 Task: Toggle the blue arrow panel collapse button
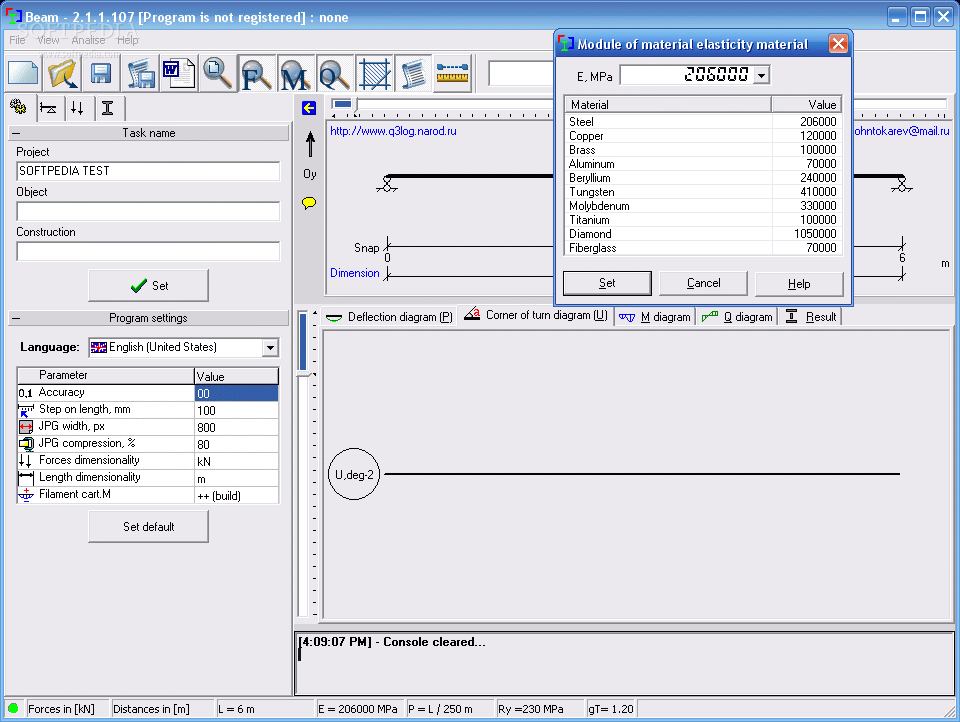(x=307, y=108)
